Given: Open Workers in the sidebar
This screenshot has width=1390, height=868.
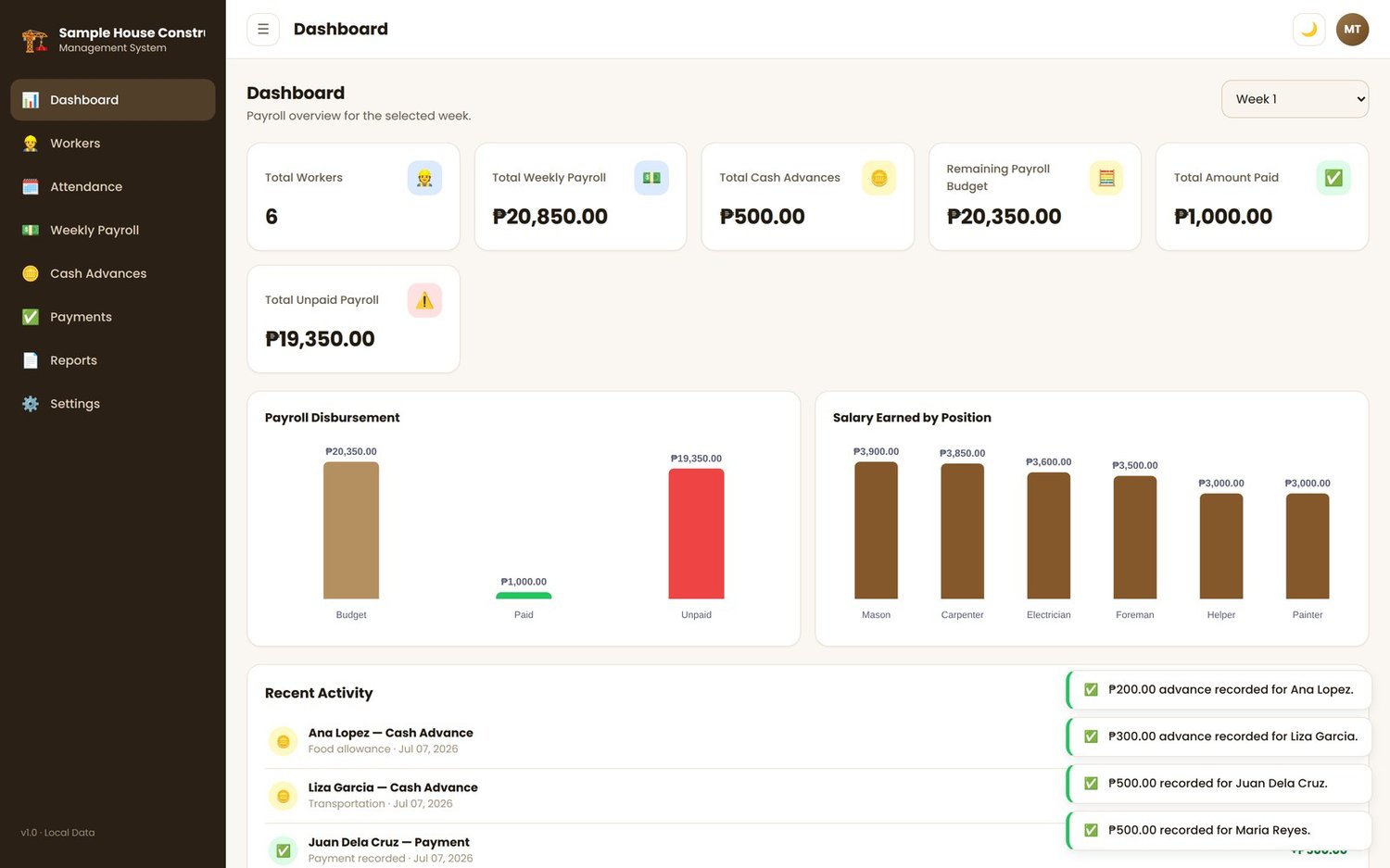Looking at the screenshot, I should tap(112, 144).
